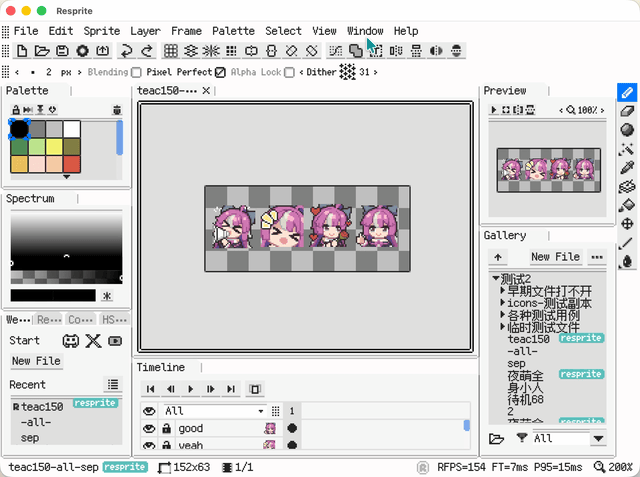Image resolution: width=640 pixels, height=477 pixels.
Task: Collapse the 测试2 gallery folder
Action: (x=496, y=278)
